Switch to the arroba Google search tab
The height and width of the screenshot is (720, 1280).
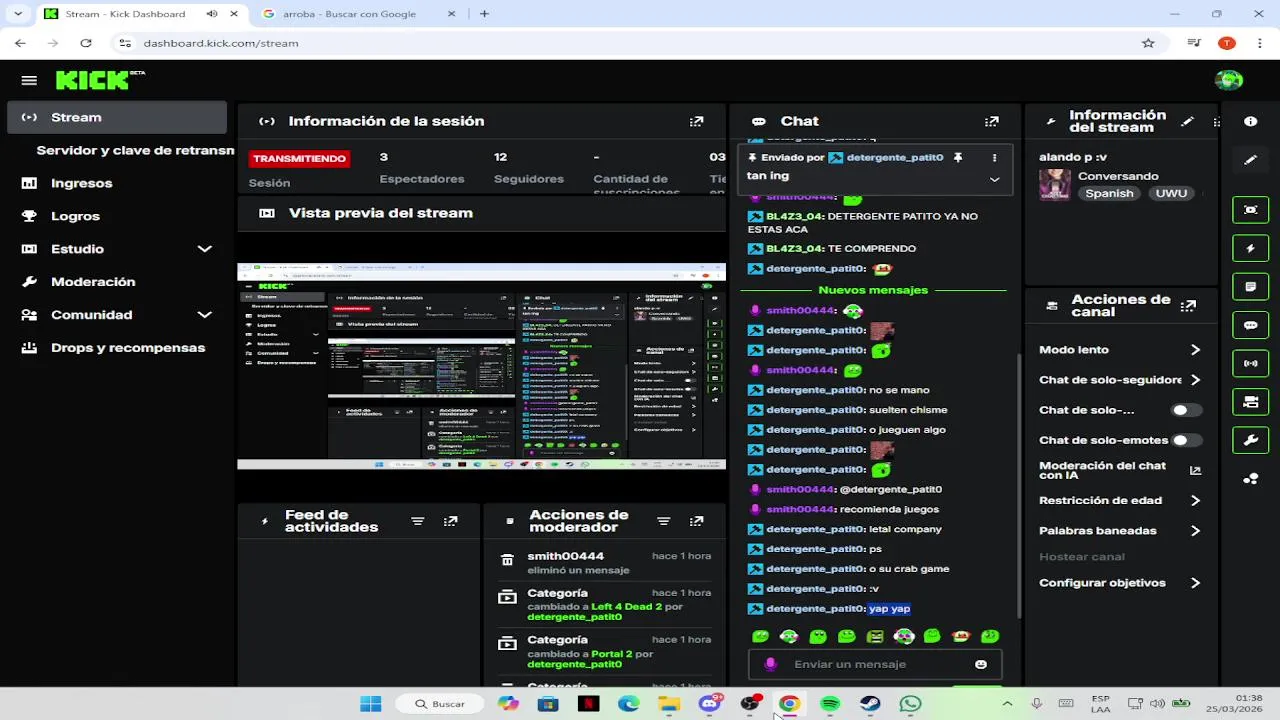pyautogui.click(x=349, y=14)
